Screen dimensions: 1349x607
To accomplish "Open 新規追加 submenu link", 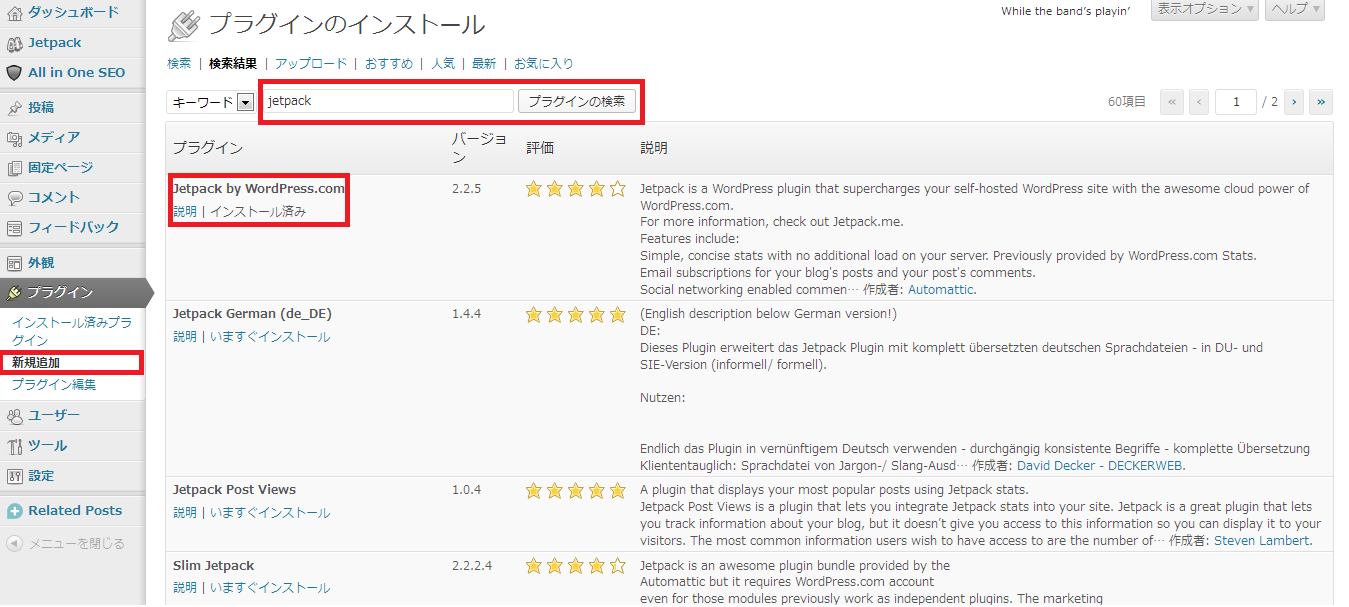I will click(36, 362).
